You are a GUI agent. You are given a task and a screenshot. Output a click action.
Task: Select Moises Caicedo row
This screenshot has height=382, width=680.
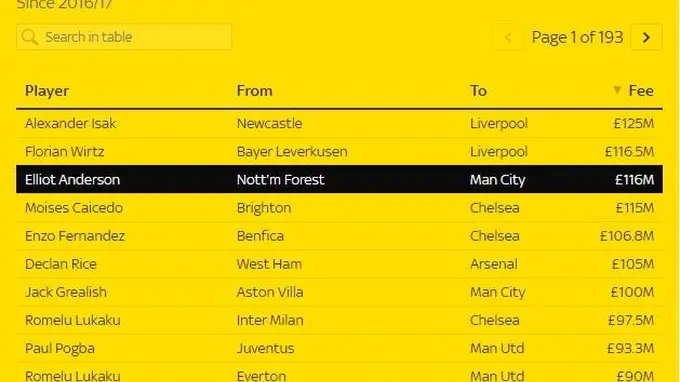tap(339, 208)
